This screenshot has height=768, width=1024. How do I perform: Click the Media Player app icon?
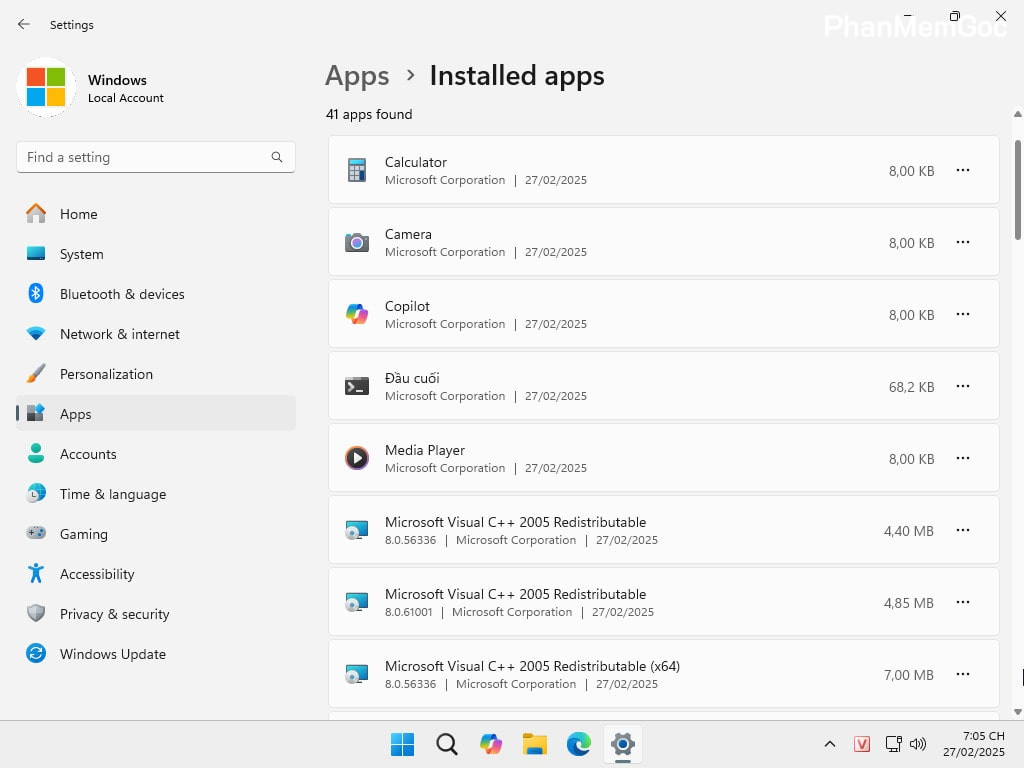(x=357, y=458)
